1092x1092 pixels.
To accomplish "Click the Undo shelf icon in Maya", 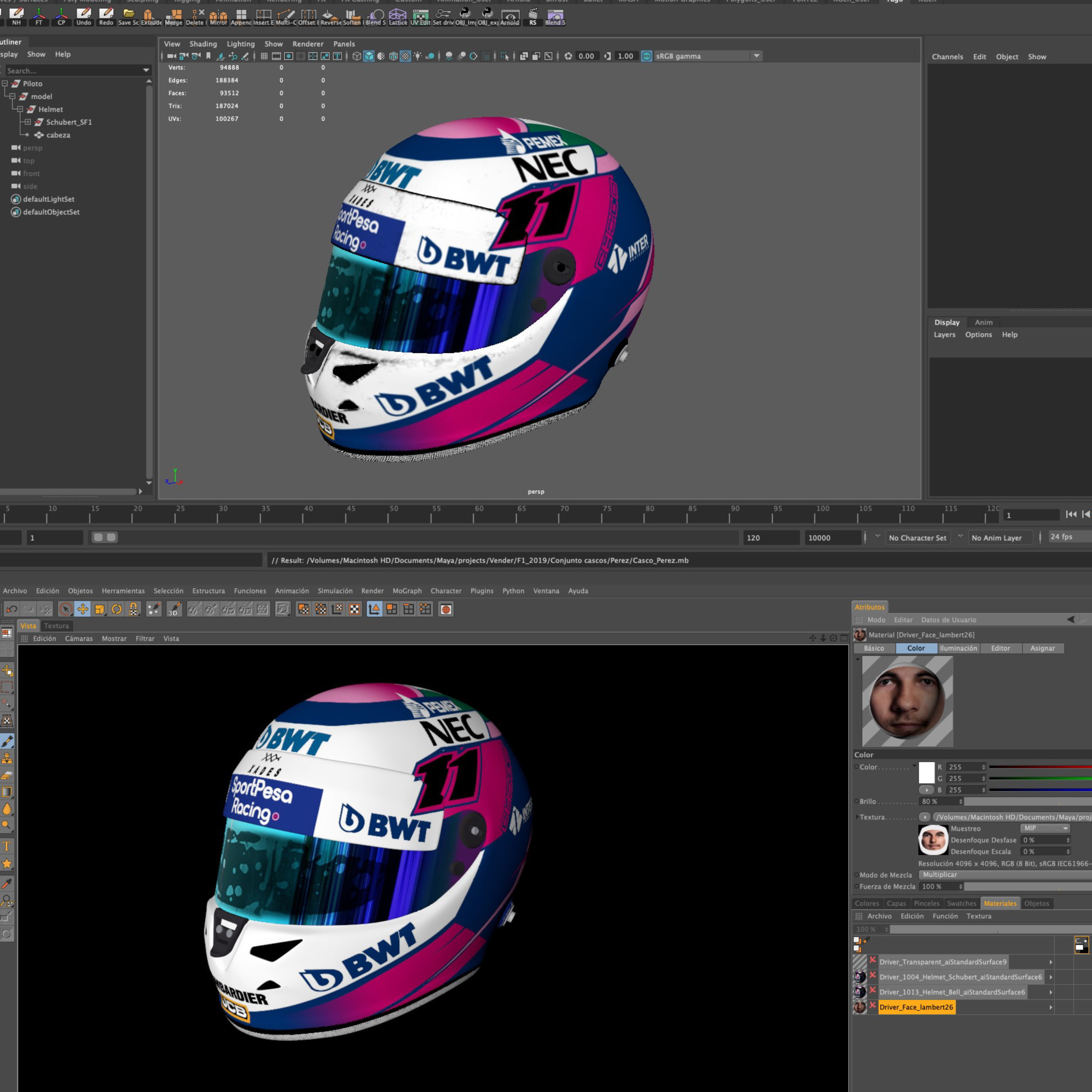I will pyautogui.click(x=84, y=17).
